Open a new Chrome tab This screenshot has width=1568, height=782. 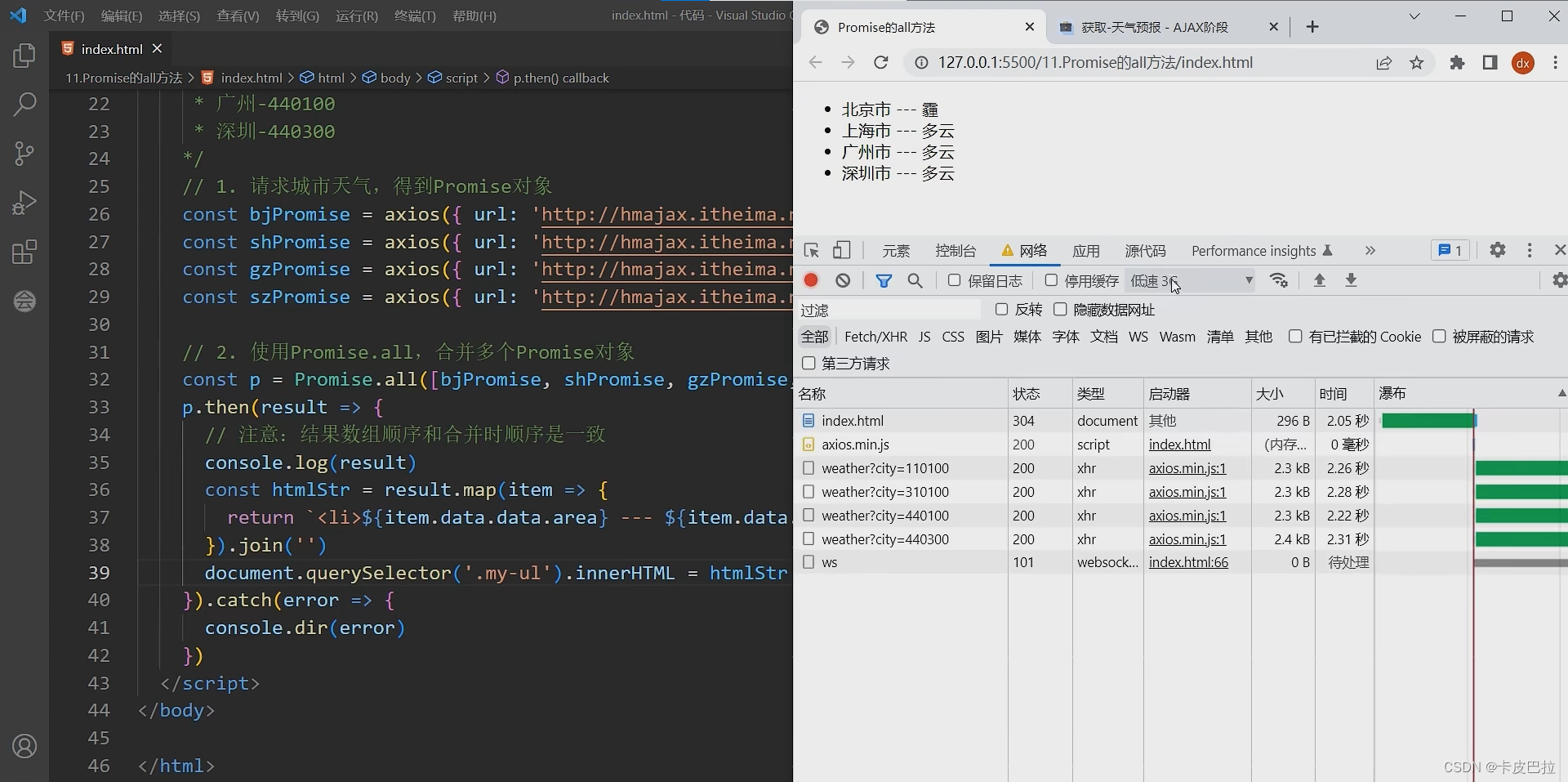point(1312,27)
